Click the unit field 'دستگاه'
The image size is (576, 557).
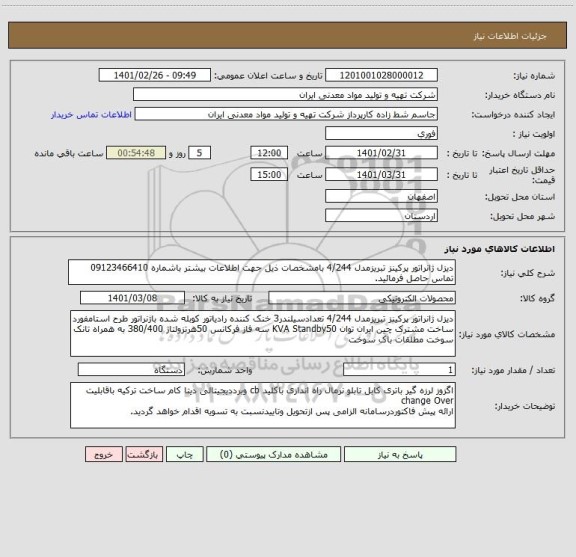tap(131, 370)
